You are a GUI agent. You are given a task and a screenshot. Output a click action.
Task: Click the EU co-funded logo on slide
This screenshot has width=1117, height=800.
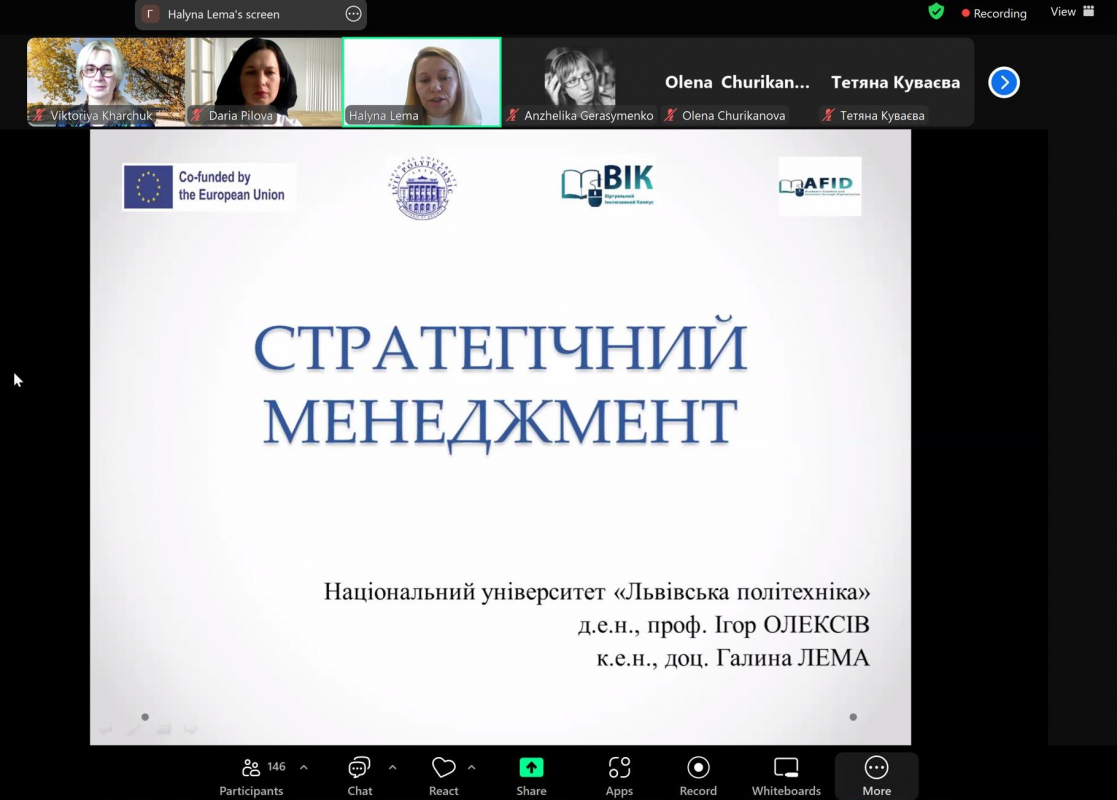coord(208,187)
